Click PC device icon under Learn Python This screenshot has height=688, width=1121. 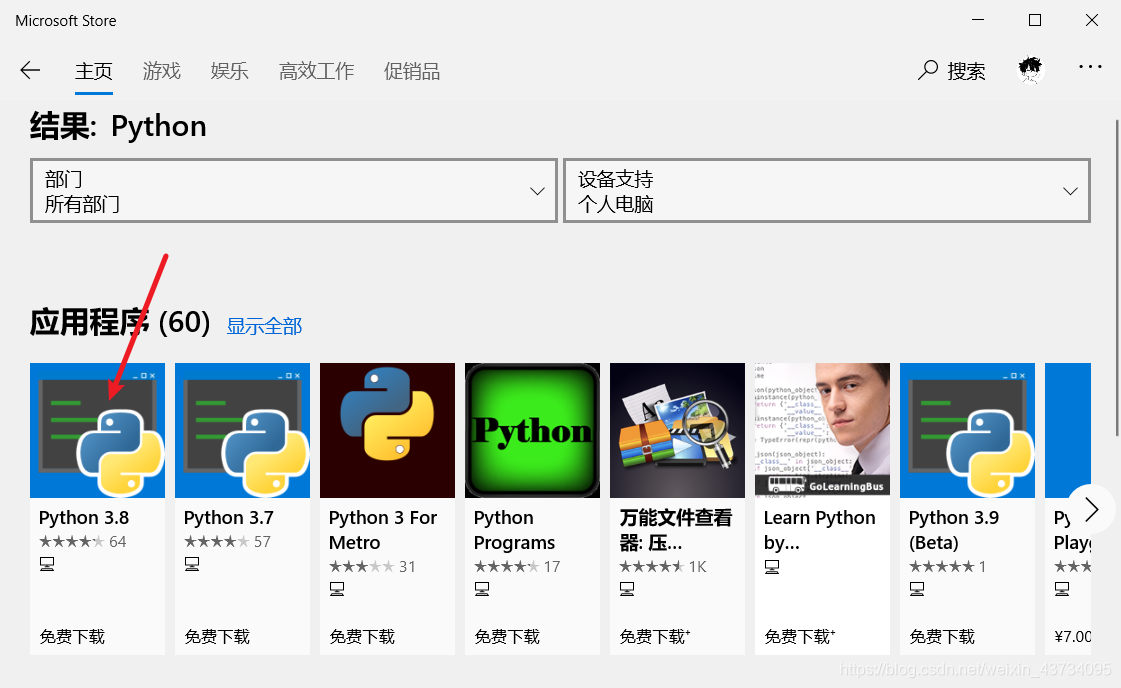click(x=772, y=567)
